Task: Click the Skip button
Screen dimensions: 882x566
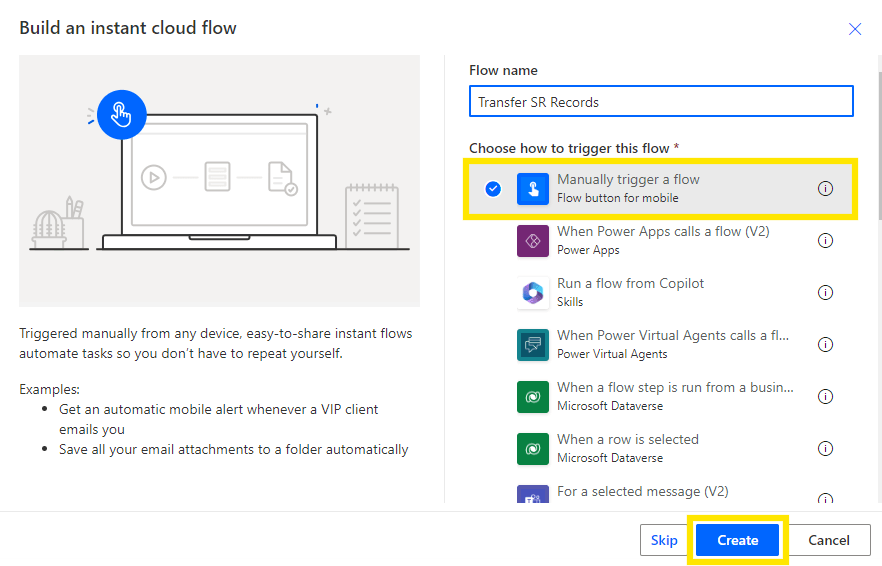Action: tap(664, 540)
